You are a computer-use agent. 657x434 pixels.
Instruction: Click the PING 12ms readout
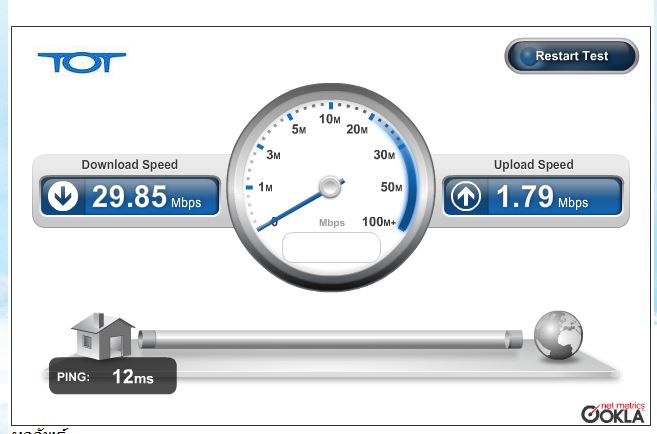(113, 376)
